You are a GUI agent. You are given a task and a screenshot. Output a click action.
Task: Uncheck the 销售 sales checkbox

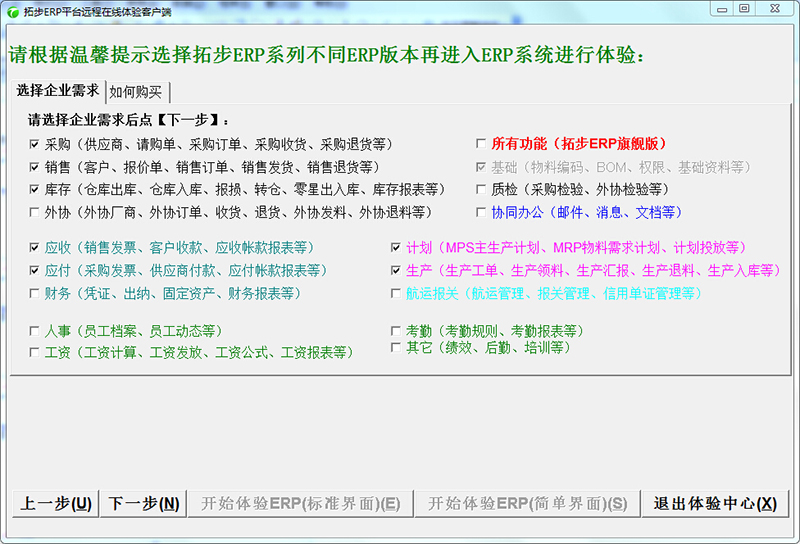coord(35,167)
